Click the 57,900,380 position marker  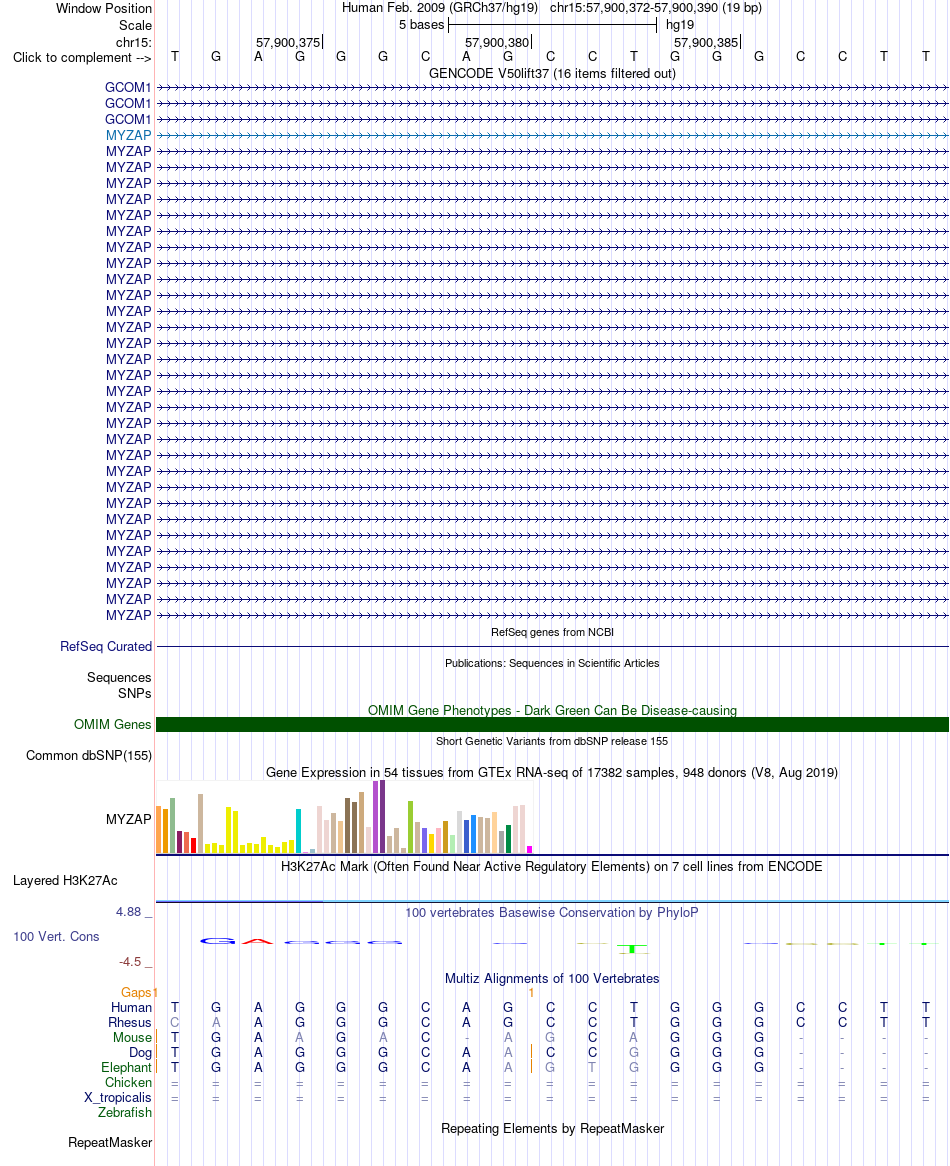pos(497,42)
